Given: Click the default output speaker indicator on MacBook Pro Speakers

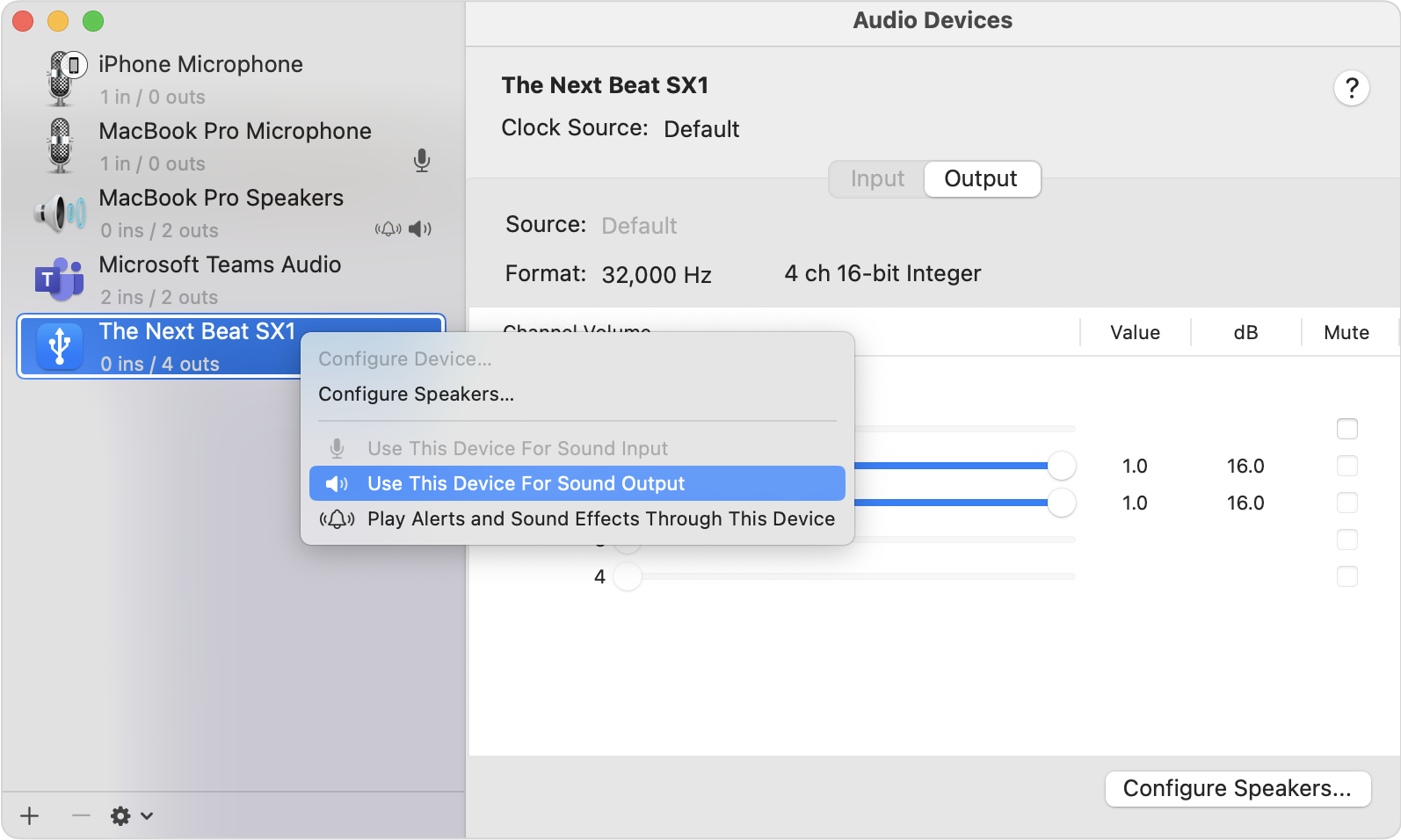Looking at the screenshot, I should click(x=420, y=229).
